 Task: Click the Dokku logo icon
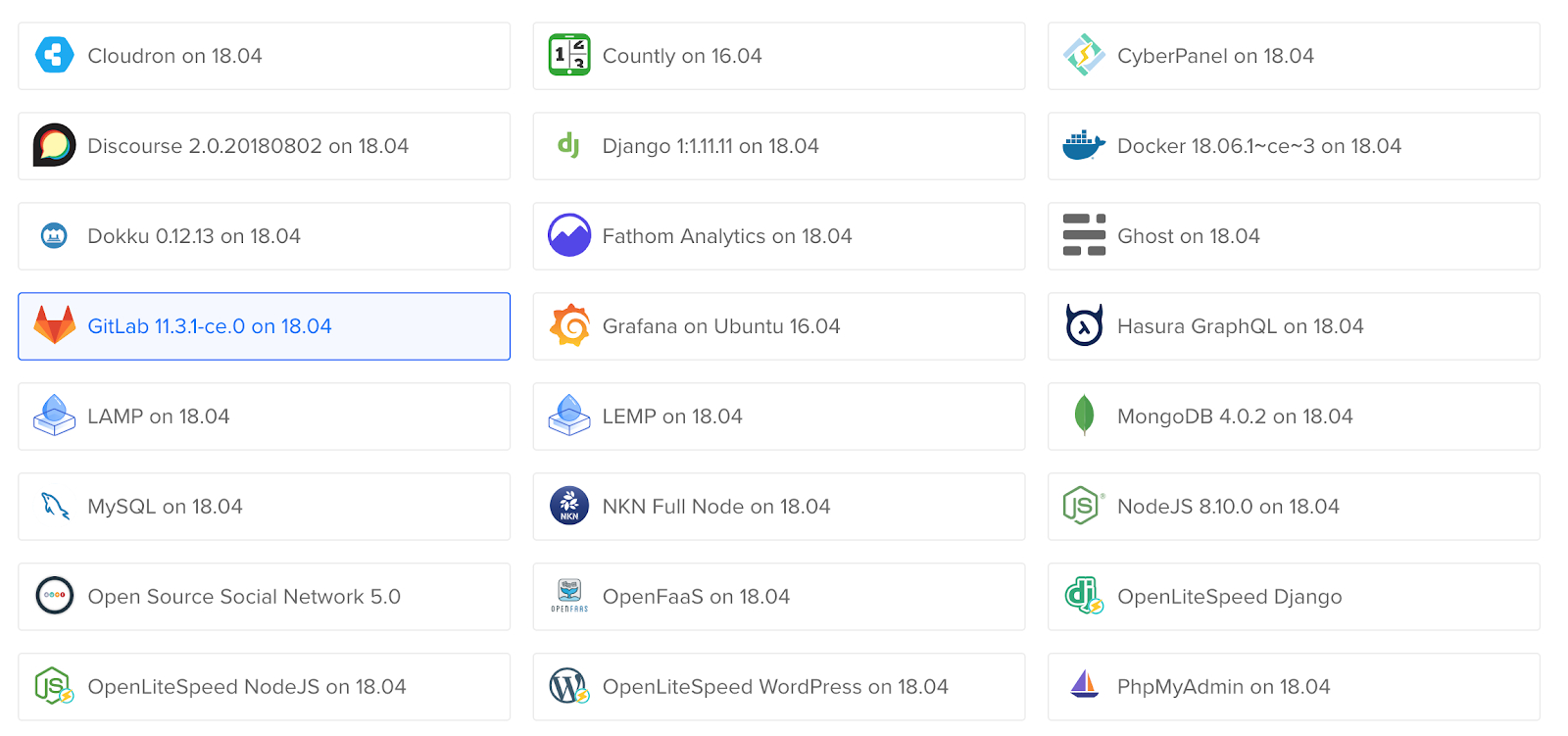click(55, 235)
